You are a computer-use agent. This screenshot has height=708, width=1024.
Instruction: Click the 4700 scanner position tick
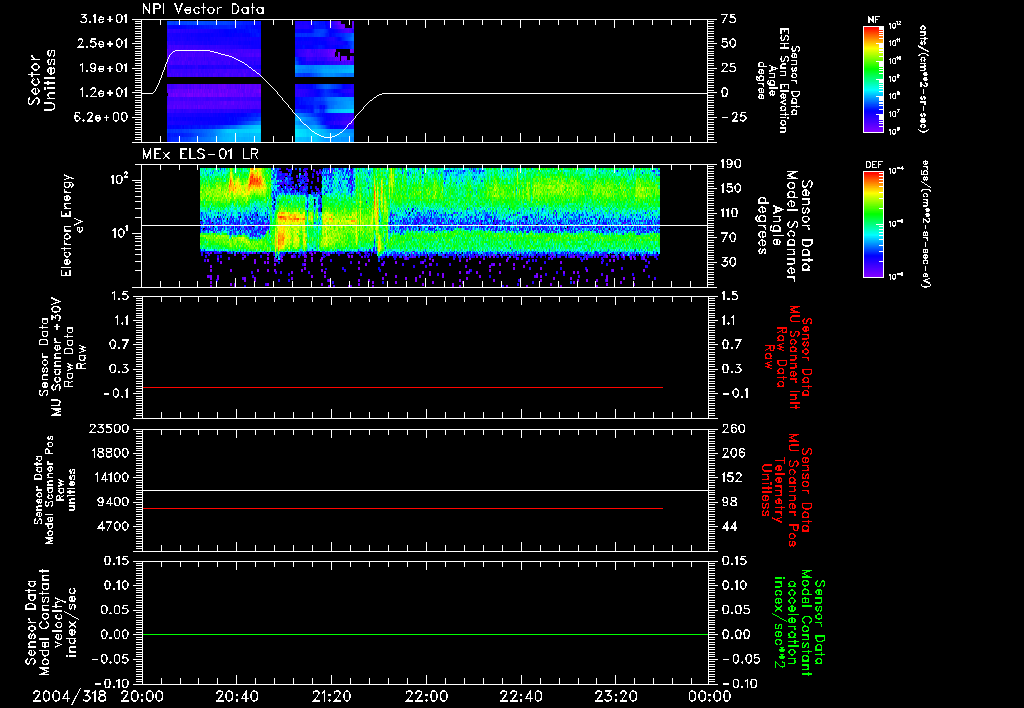(113, 526)
